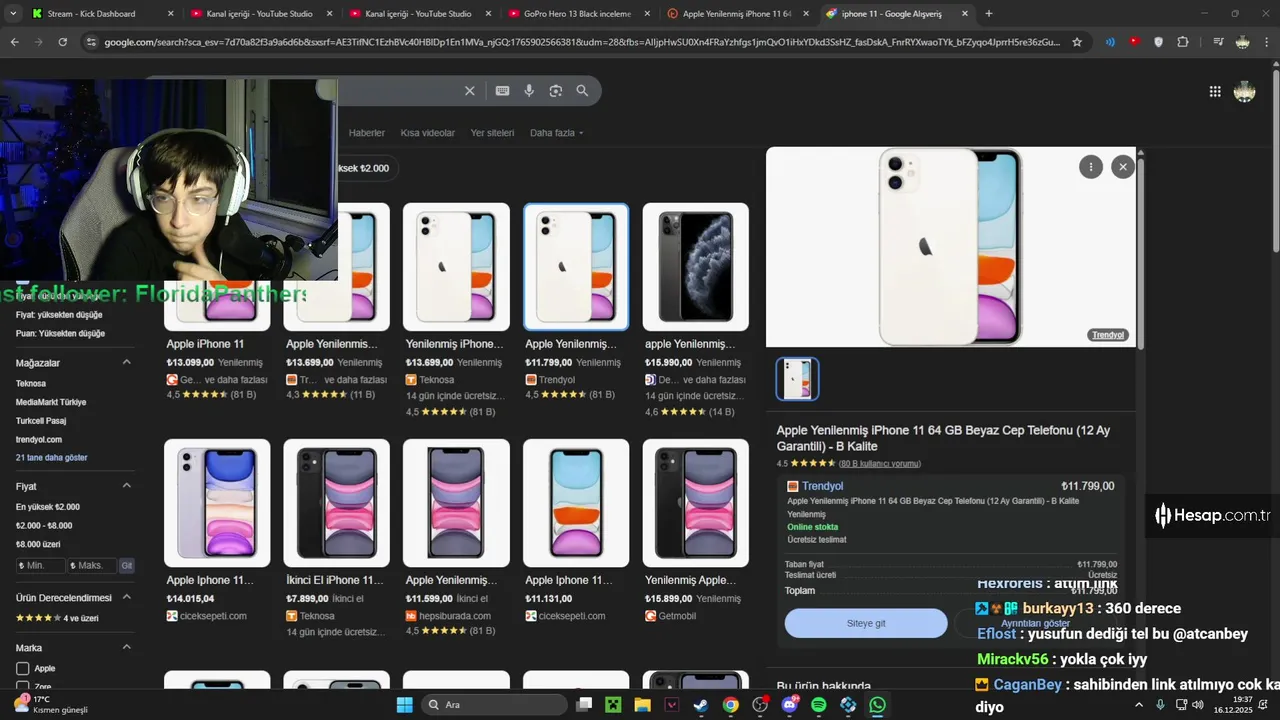This screenshot has width=1280, height=720.
Task: Open the Google apps grid
Action: point(1215,92)
